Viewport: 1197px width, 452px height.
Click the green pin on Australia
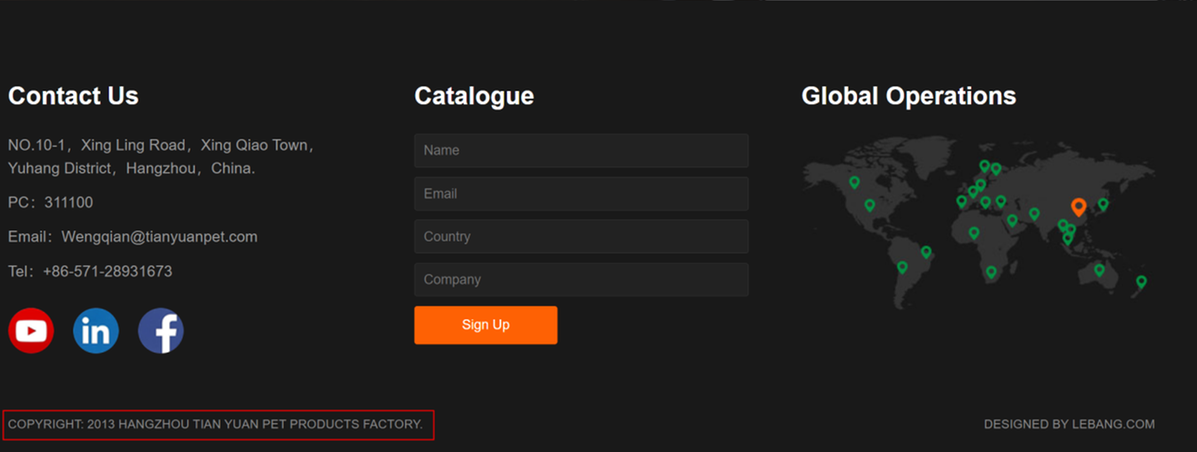[1099, 270]
